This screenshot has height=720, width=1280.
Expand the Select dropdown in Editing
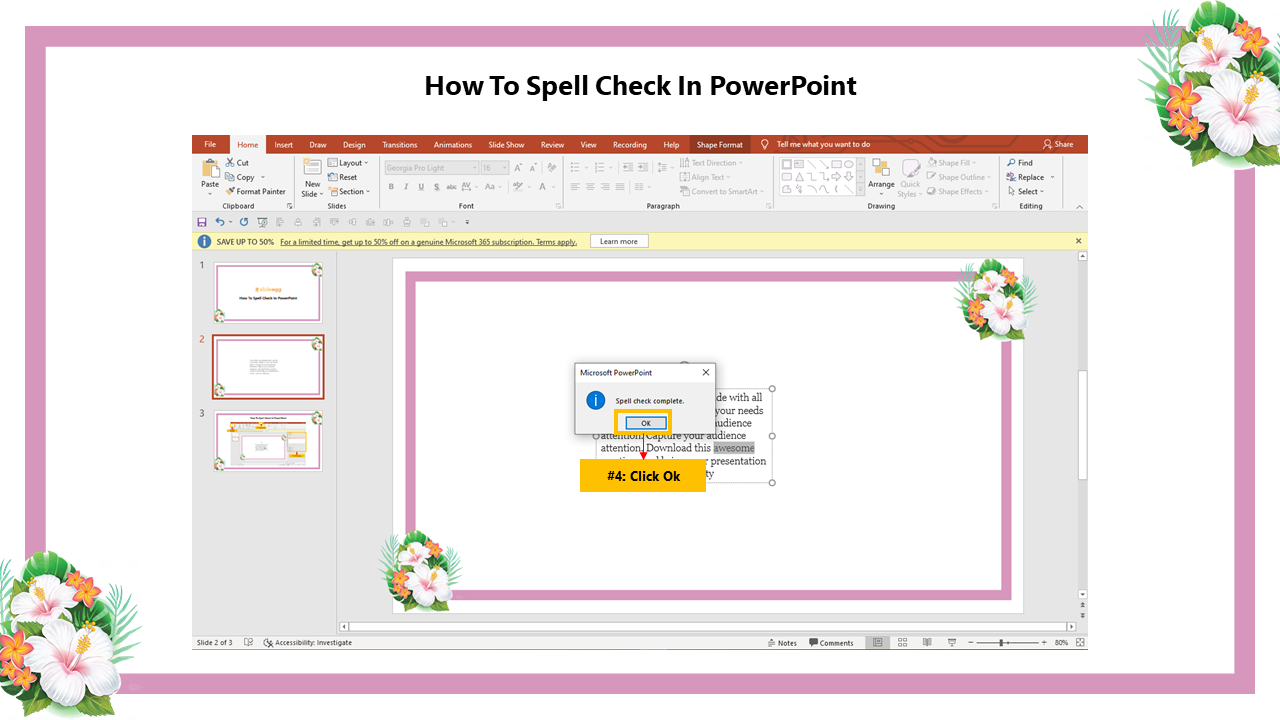(1026, 191)
